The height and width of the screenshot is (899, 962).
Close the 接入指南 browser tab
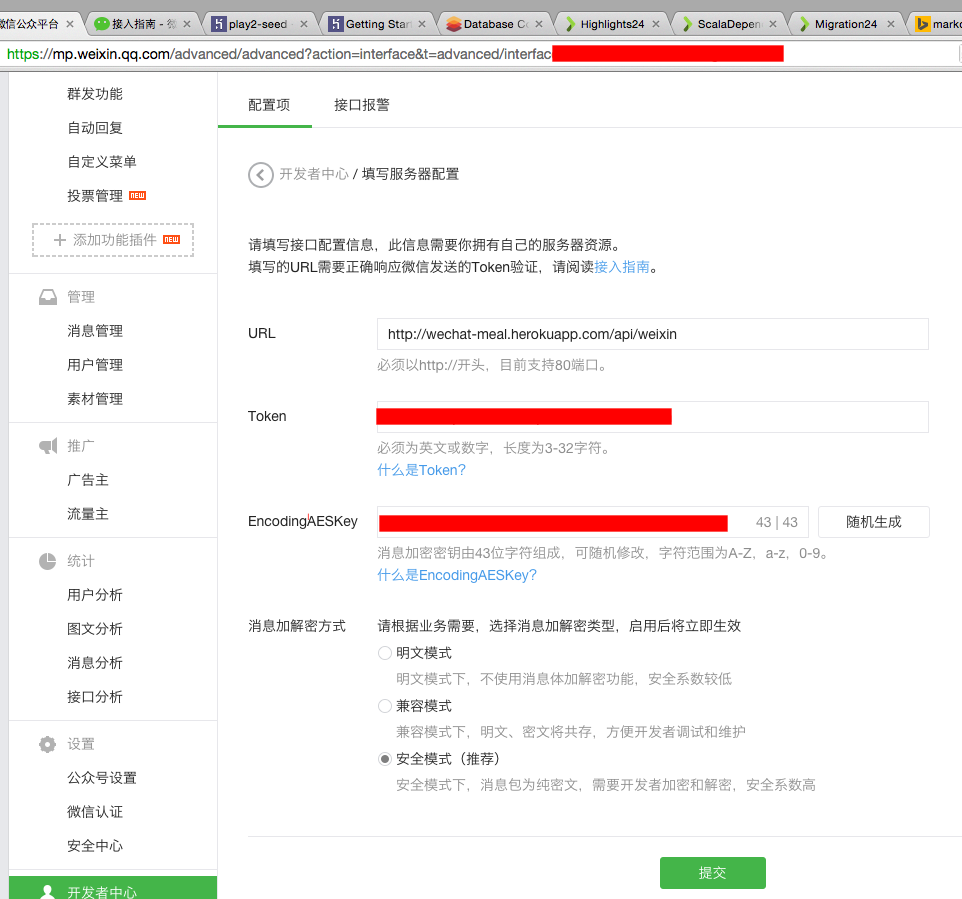(187, 24)
